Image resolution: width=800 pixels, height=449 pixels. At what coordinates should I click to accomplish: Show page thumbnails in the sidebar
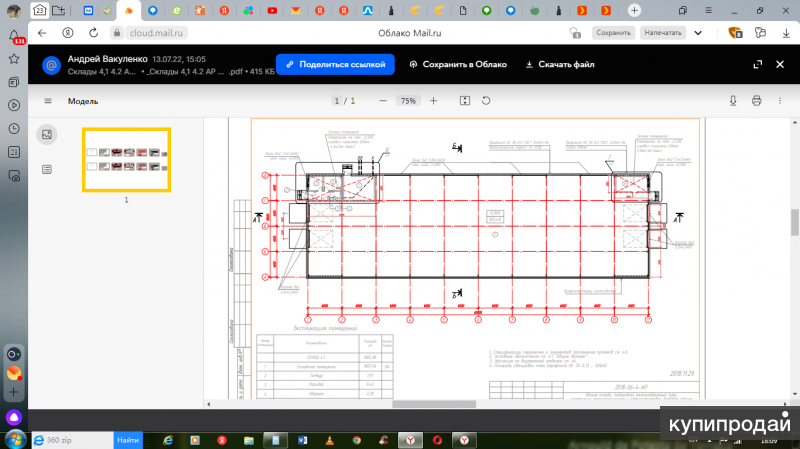47,135
